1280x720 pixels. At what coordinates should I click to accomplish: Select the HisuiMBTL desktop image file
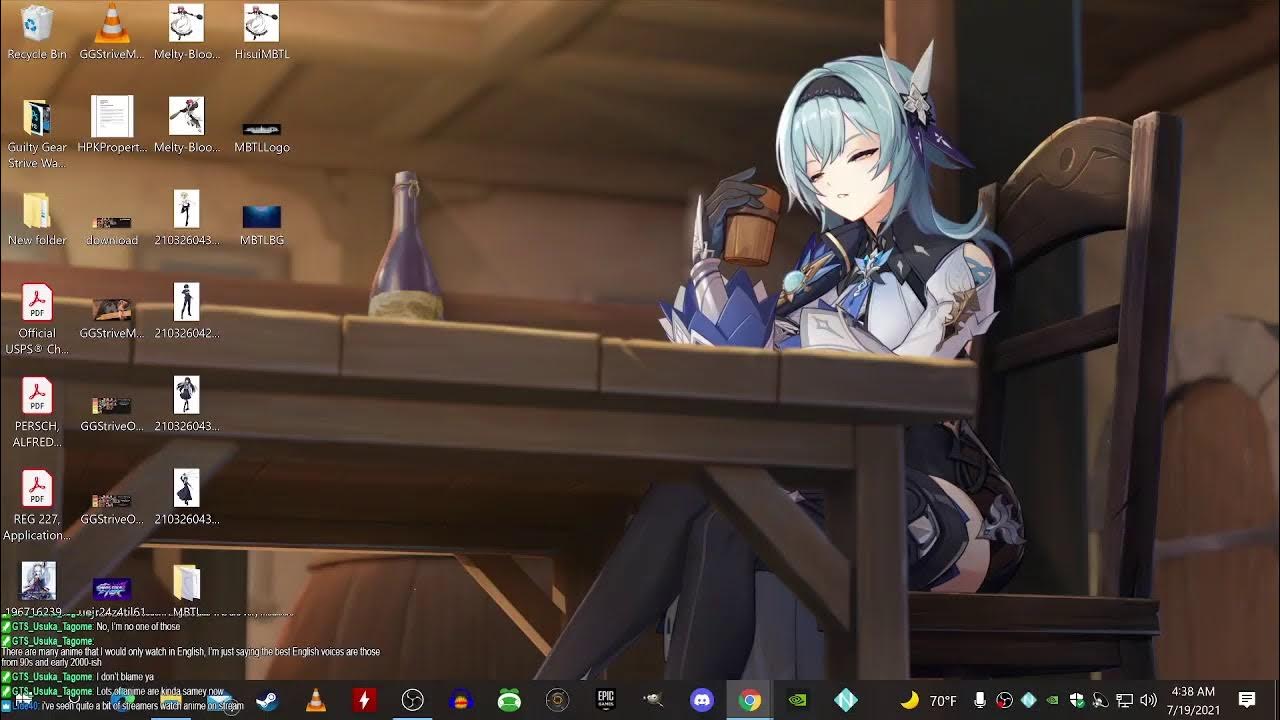[262, 33]
